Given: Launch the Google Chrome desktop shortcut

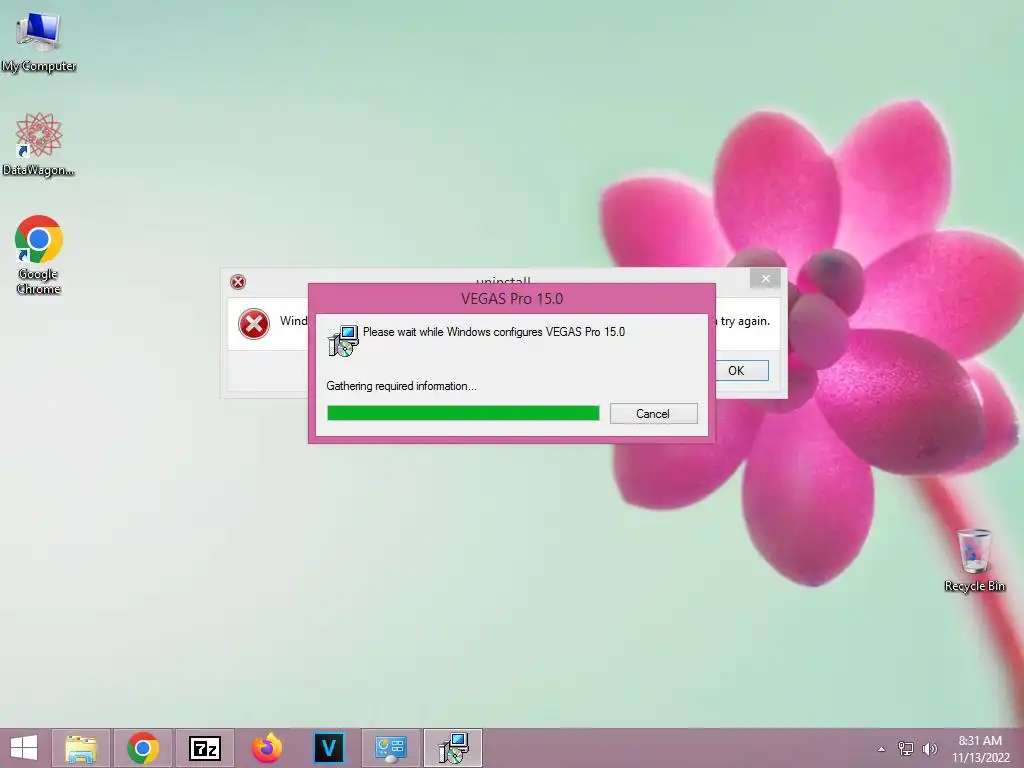Looking at the screenshot, I should [39, 255].
